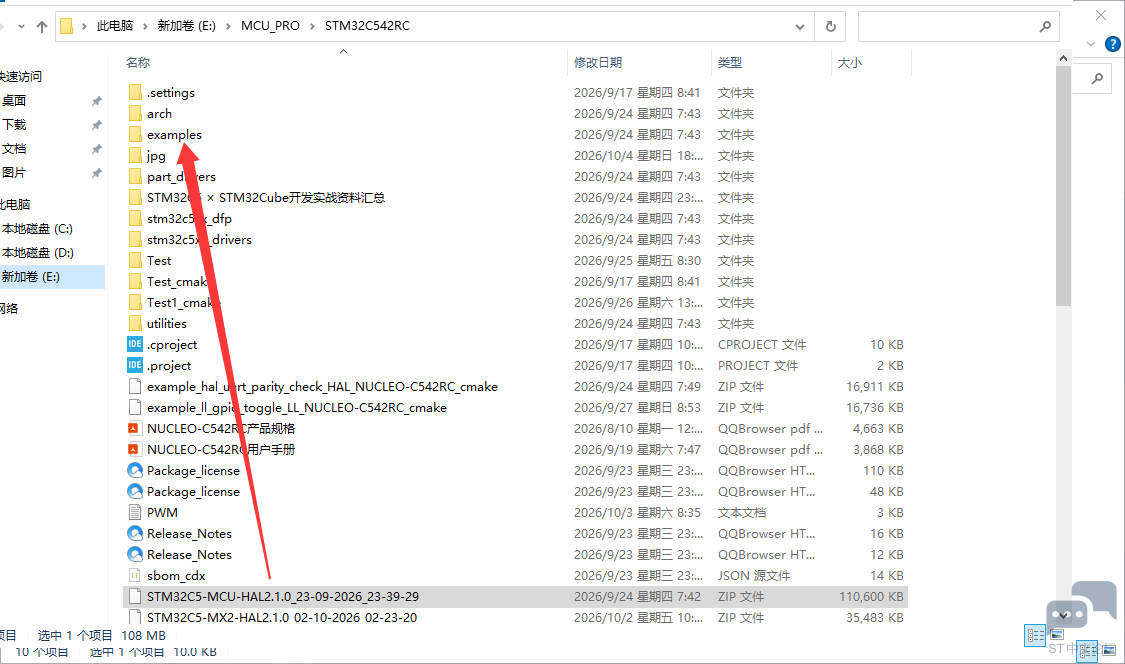
Task: Unpin 图片 using its pin icon
Action: point(96,173)
